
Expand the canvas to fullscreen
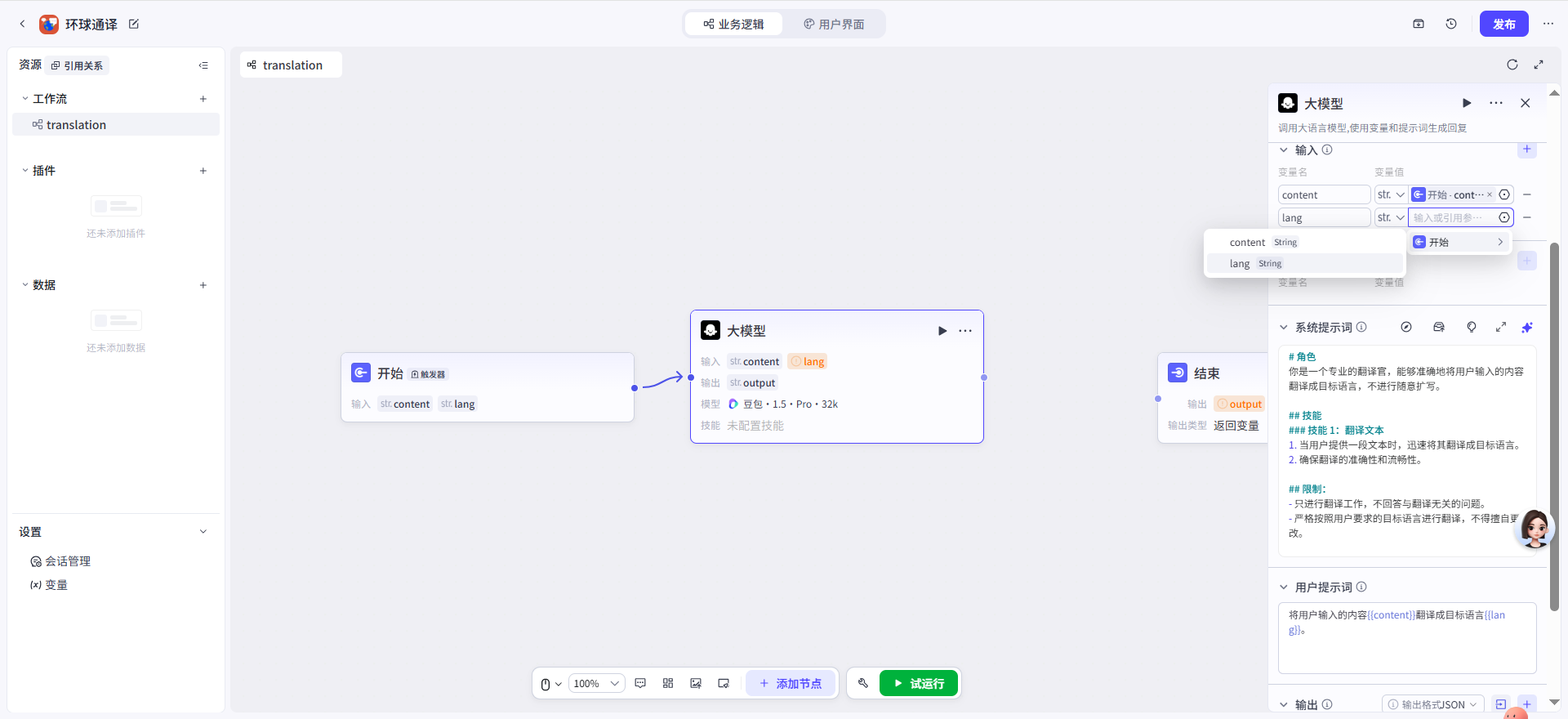click(x=1539, y=65)
